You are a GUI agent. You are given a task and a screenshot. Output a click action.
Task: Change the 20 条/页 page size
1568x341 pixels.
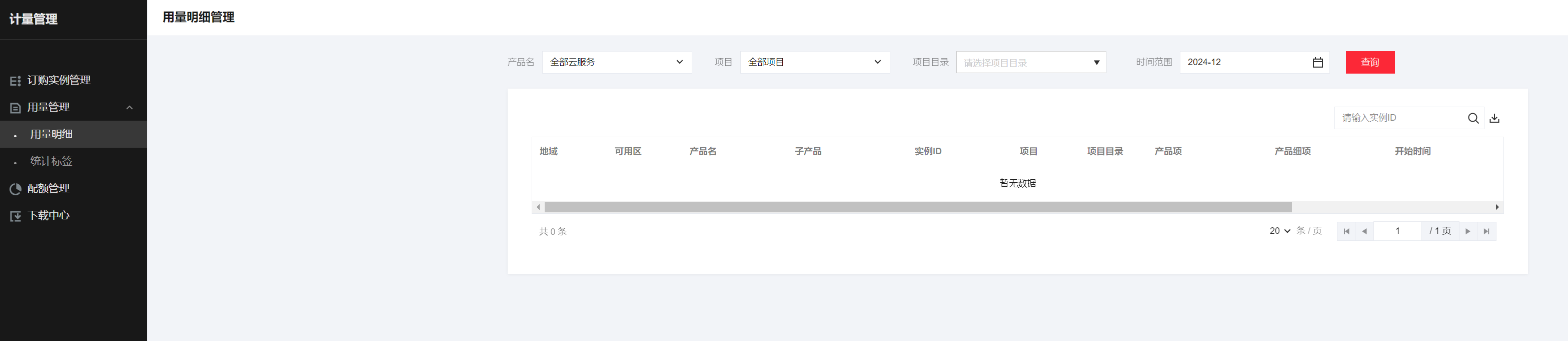click(1279, 231)
